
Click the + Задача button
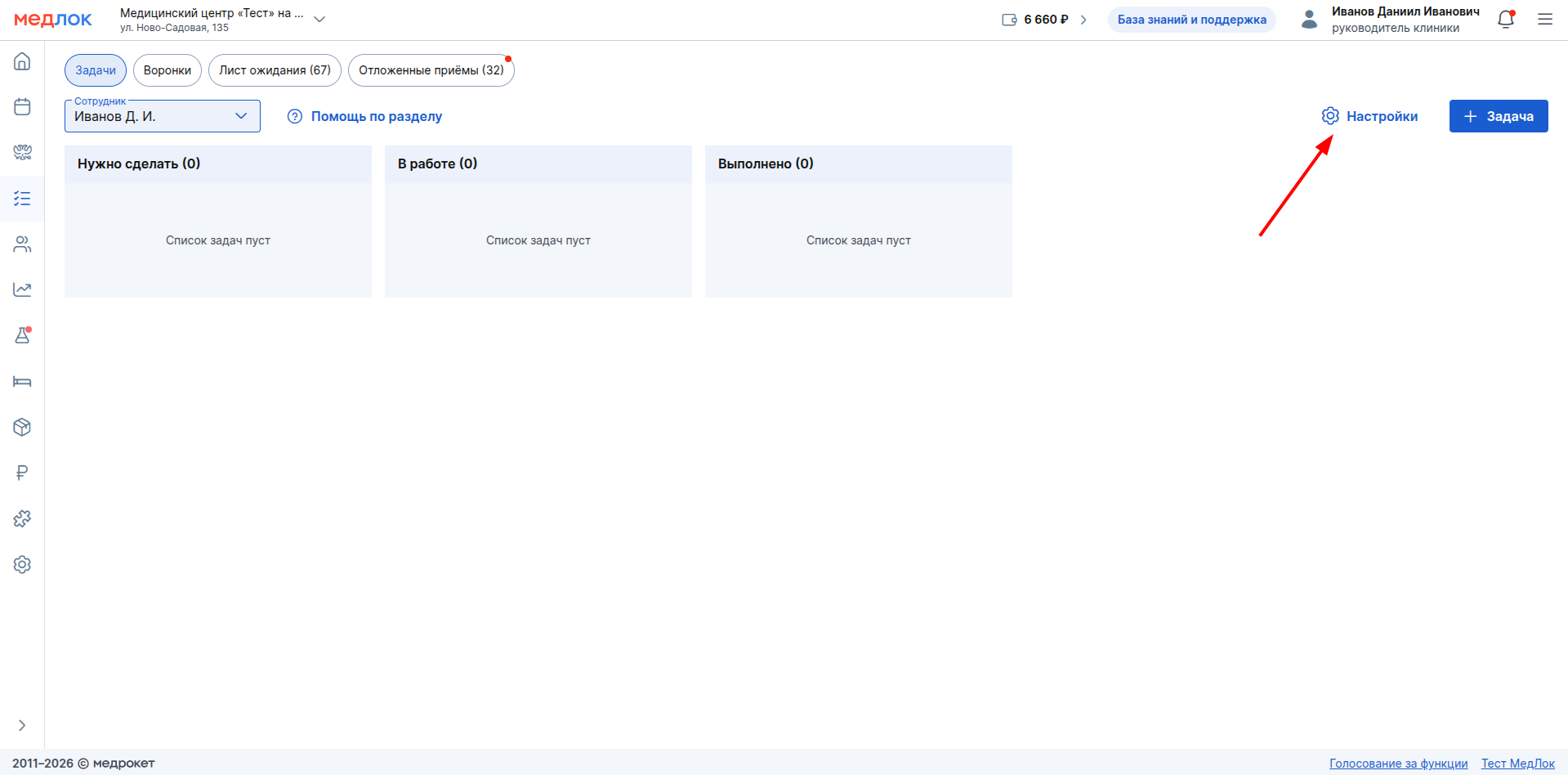coord(1498,116)
